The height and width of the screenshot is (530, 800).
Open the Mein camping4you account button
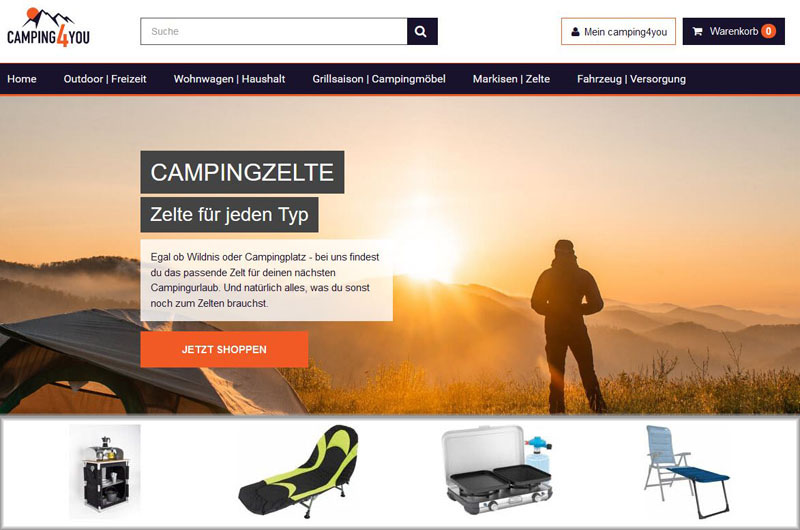click(x=618, y=32)
